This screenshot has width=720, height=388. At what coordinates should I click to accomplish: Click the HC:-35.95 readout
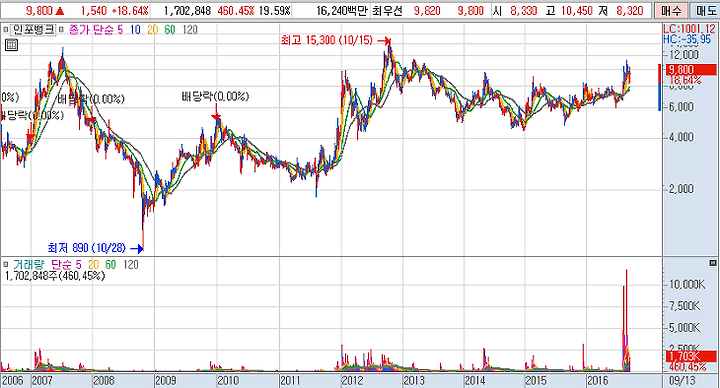(687, 39)
